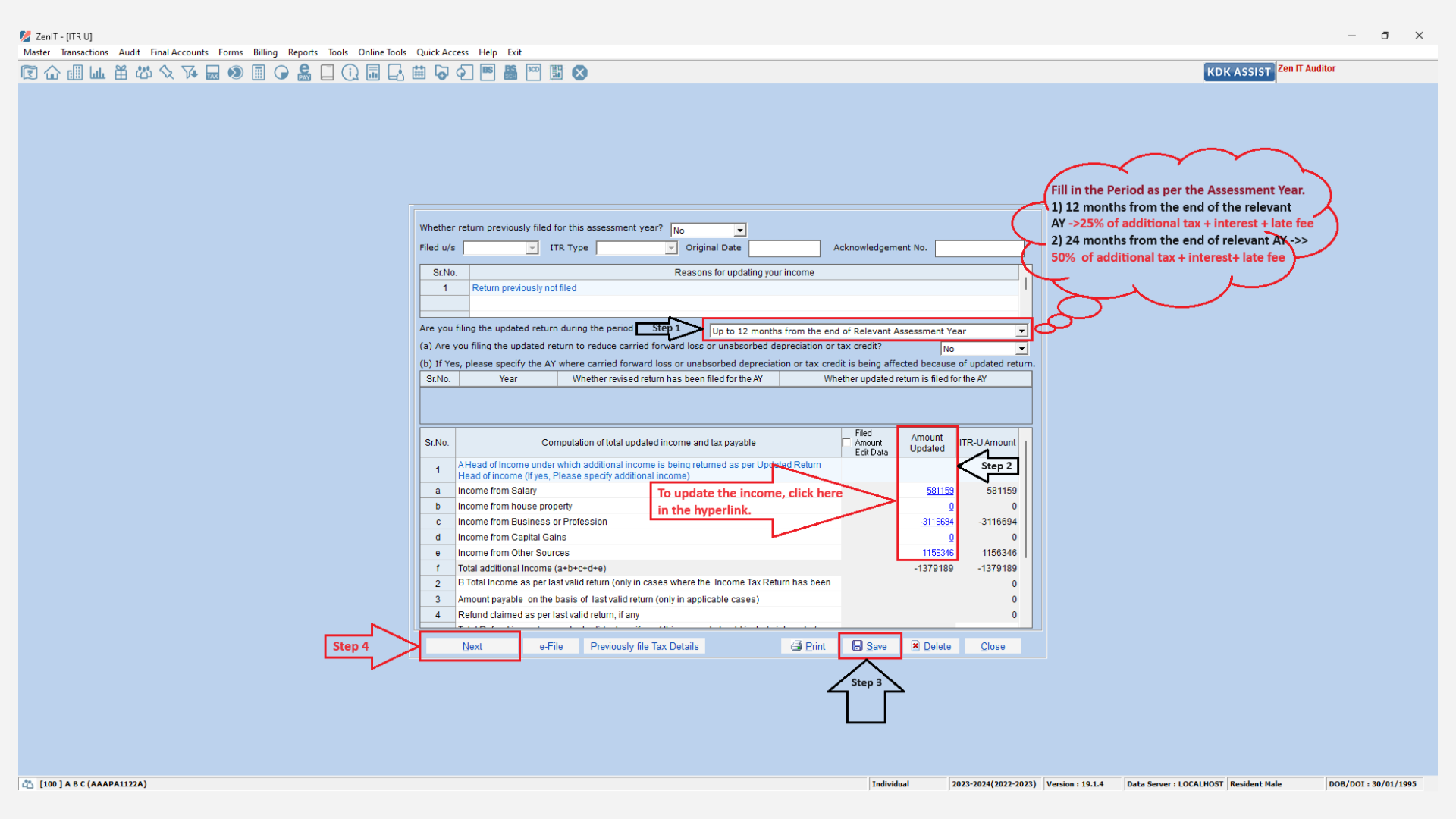
Task: Click the Acknowledgement No. input field
Action: click(980, 248)
